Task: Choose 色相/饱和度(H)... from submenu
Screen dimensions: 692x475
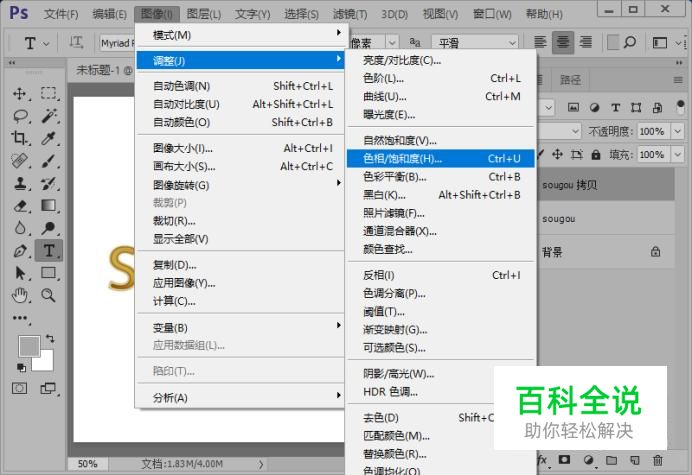Action: 440,158
